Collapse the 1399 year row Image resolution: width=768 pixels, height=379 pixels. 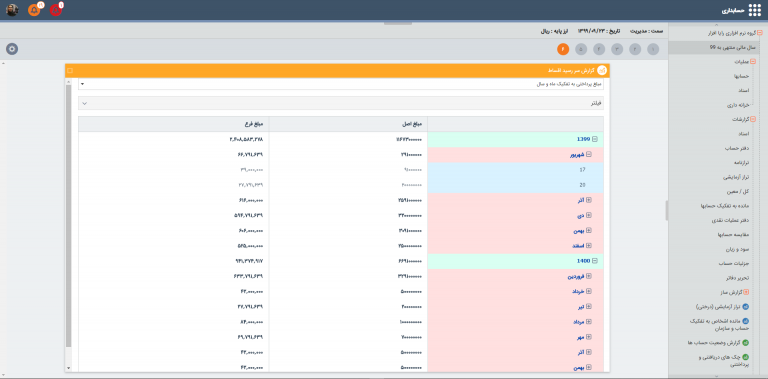point(595,139)
